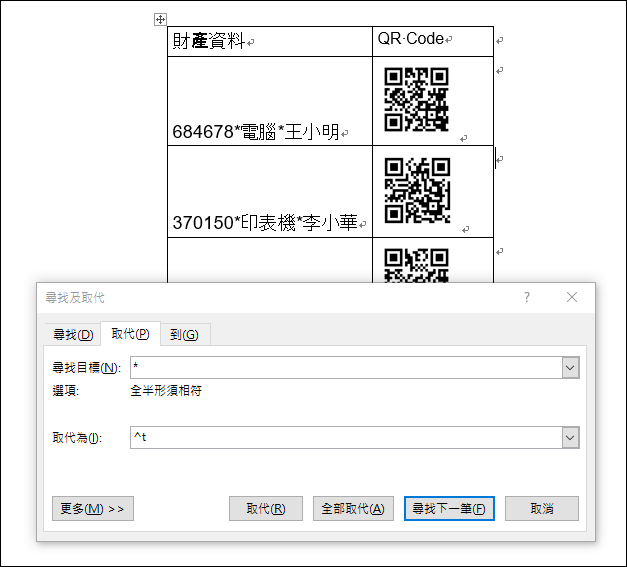Image resolution: width=627 pixels, height=567 pixels.
Task: Click the QR Code header cell
Action: (x=433, y=42)
